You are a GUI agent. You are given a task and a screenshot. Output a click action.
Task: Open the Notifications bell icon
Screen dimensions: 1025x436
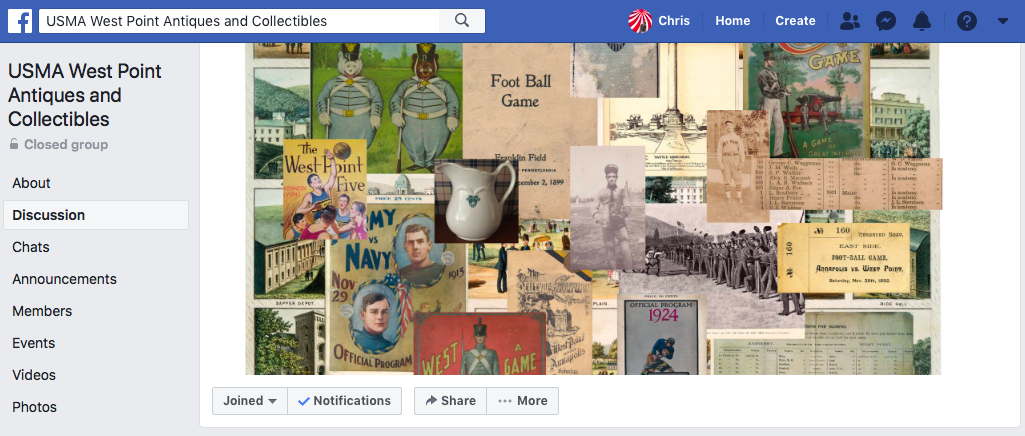922,21
